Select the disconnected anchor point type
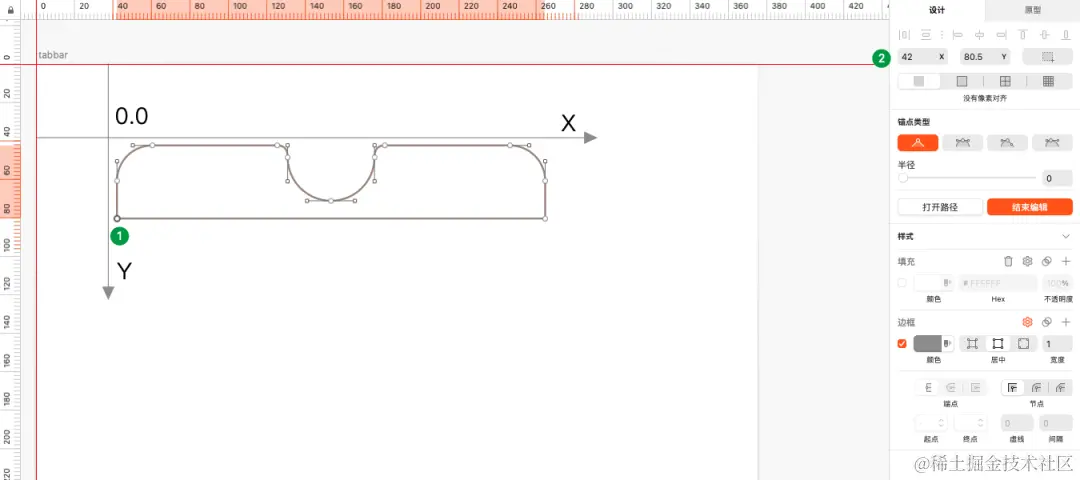 1007,143
